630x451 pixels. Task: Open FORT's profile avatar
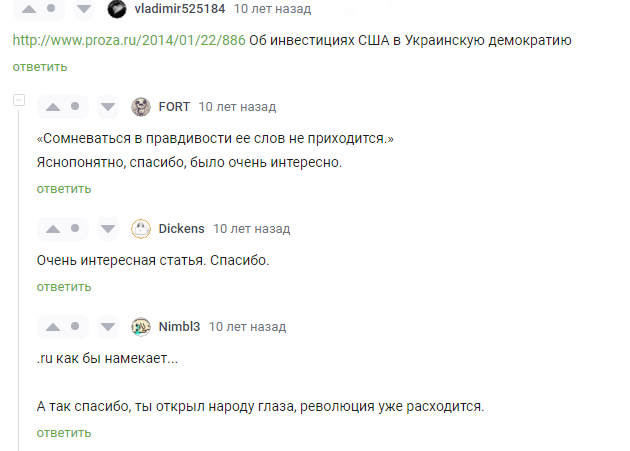click(x=141, y=107)
